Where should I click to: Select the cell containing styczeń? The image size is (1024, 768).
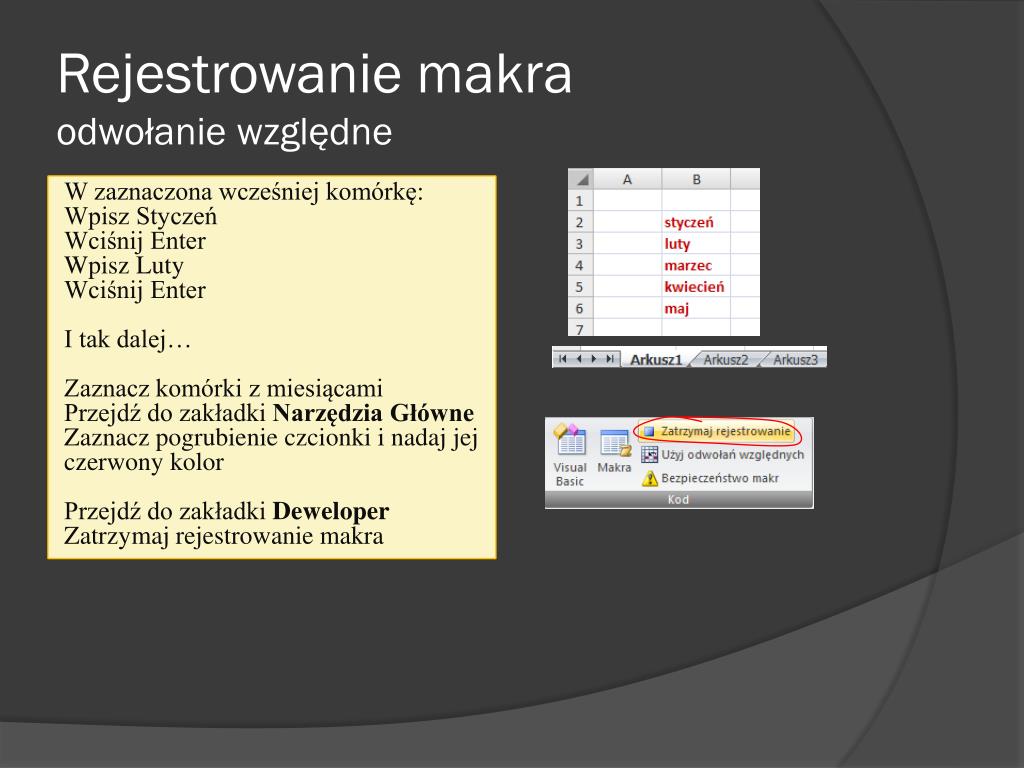click(696, 222)
